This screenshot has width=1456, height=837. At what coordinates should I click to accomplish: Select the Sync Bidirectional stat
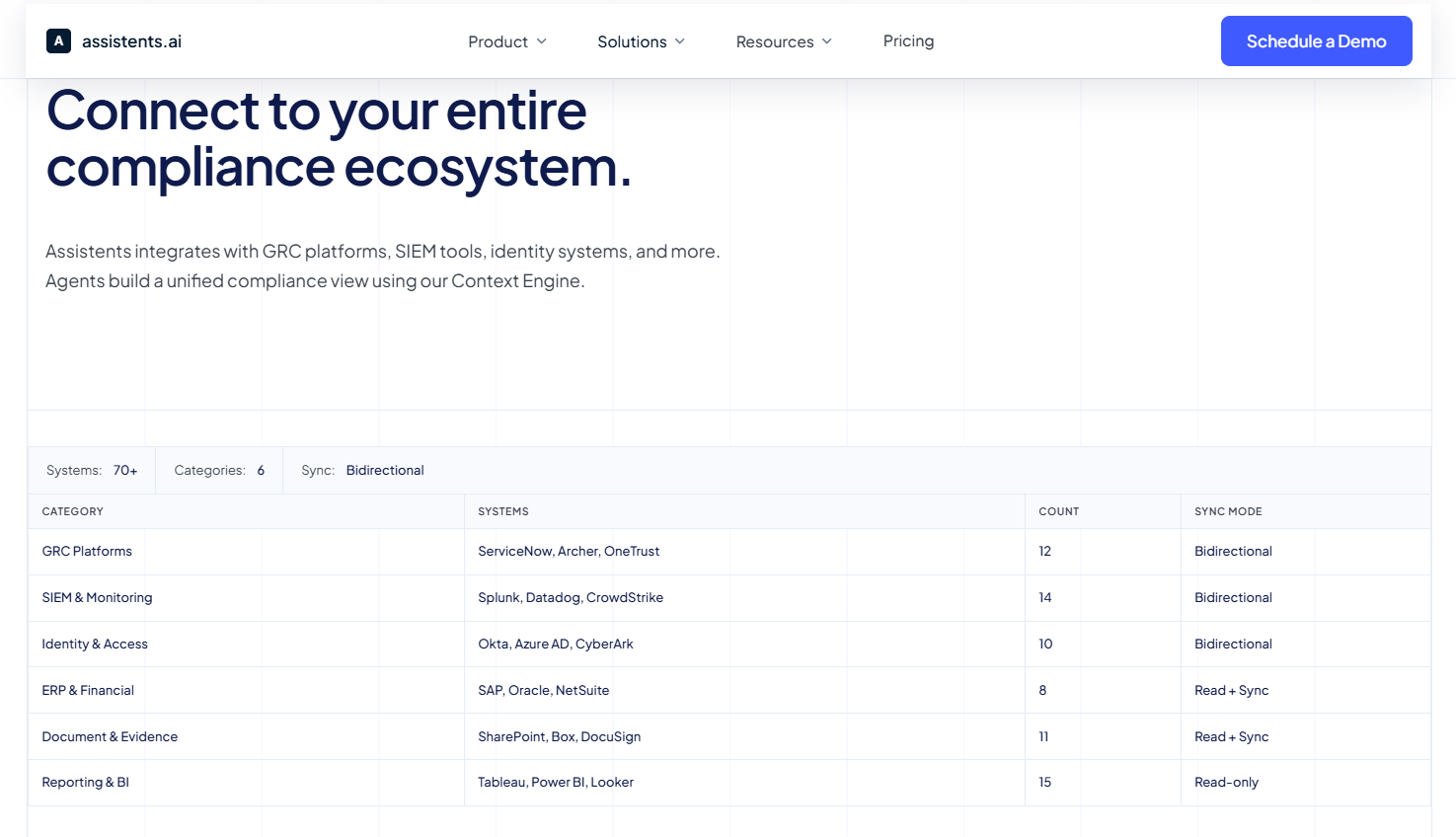362,470
